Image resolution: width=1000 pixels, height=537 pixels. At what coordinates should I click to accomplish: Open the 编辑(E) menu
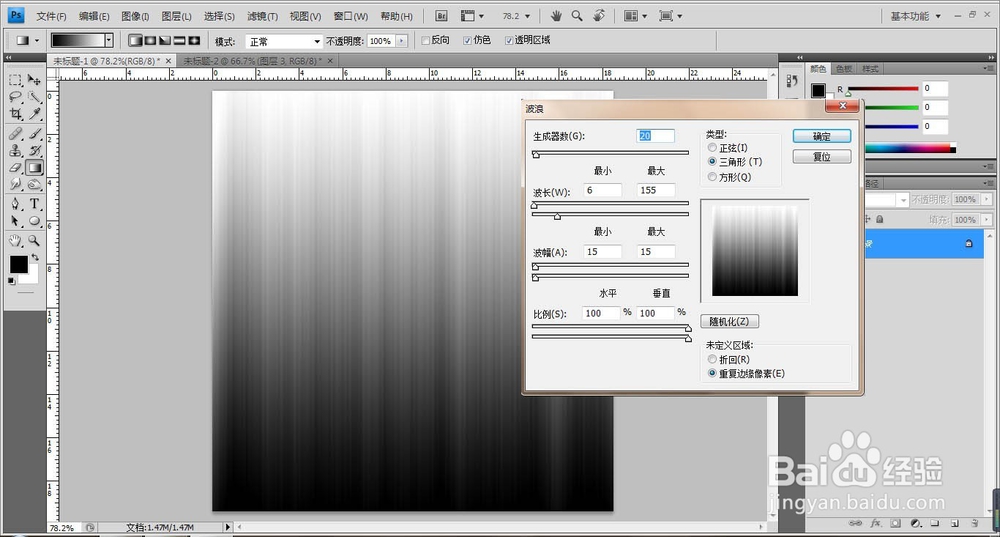pyautogui.click(x=94, y=17)
